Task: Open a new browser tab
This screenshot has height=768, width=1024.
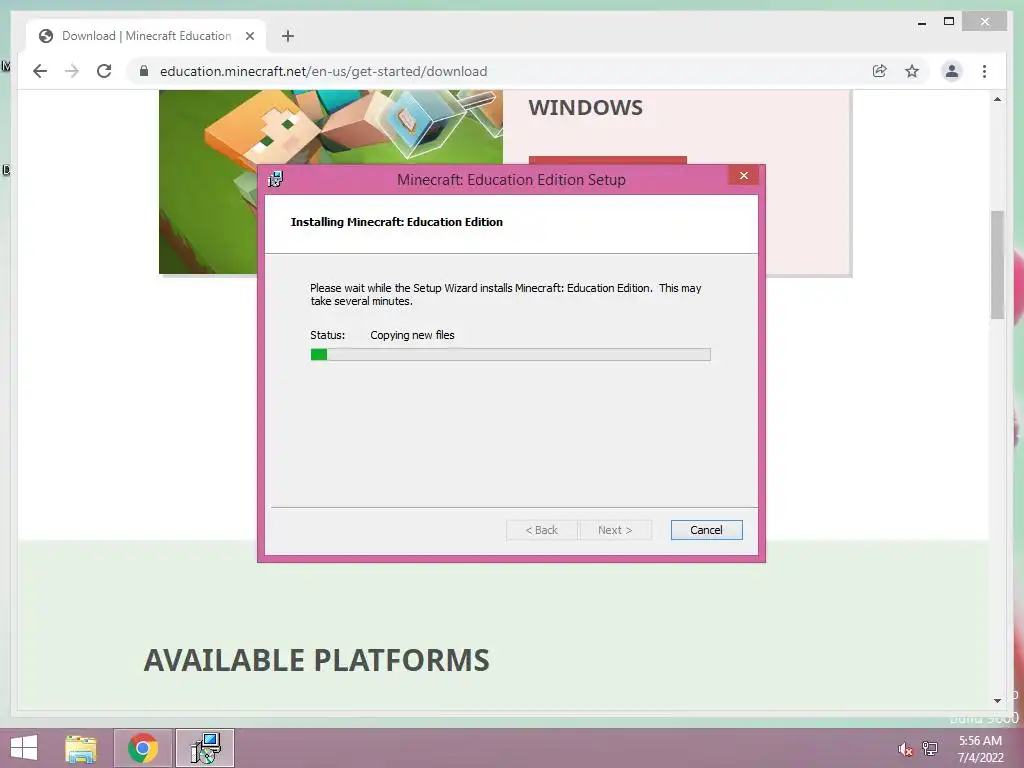Action: [288, 36]
